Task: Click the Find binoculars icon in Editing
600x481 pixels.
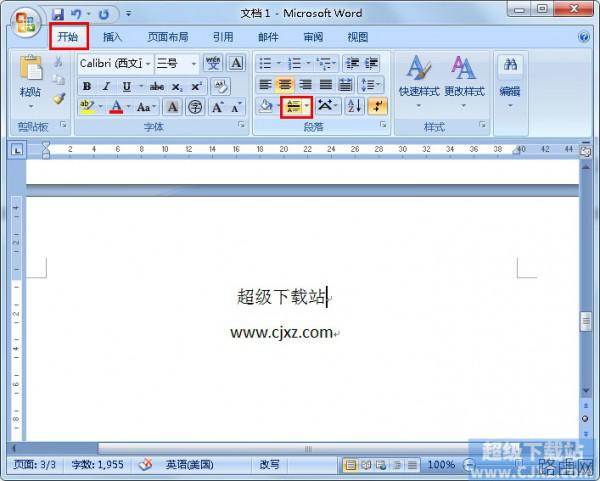Action: (x=510, y=64)
